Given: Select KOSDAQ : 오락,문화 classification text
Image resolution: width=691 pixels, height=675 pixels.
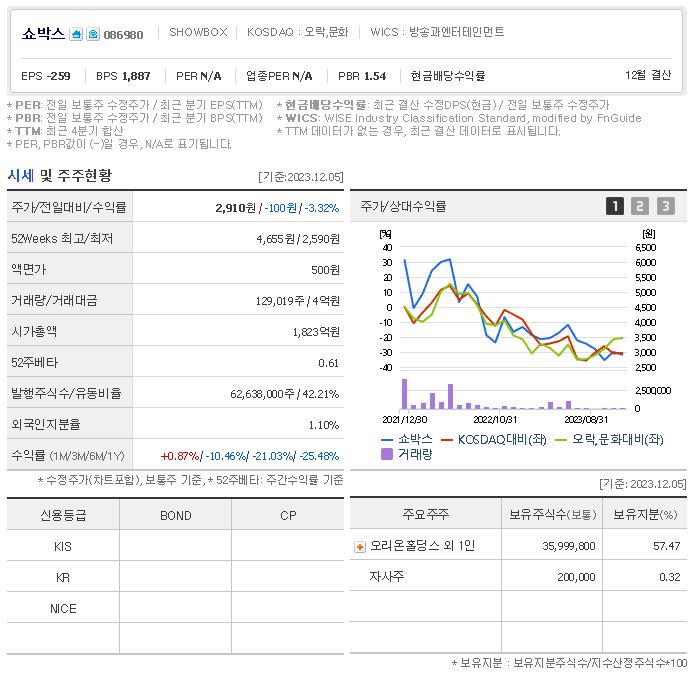Looking at the screenshot, I should point(297,32).
